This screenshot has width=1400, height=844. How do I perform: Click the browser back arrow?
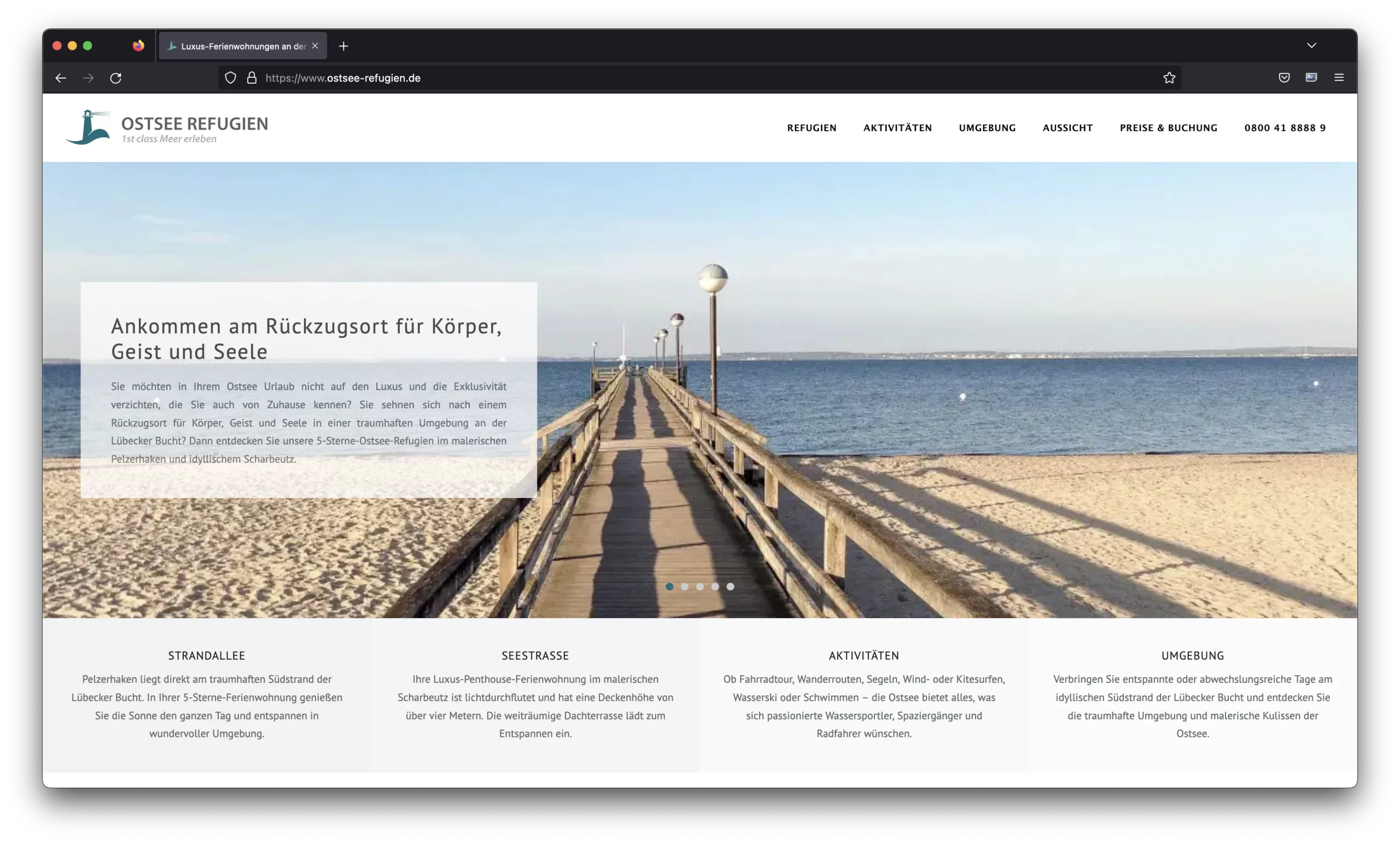(61, 78)
